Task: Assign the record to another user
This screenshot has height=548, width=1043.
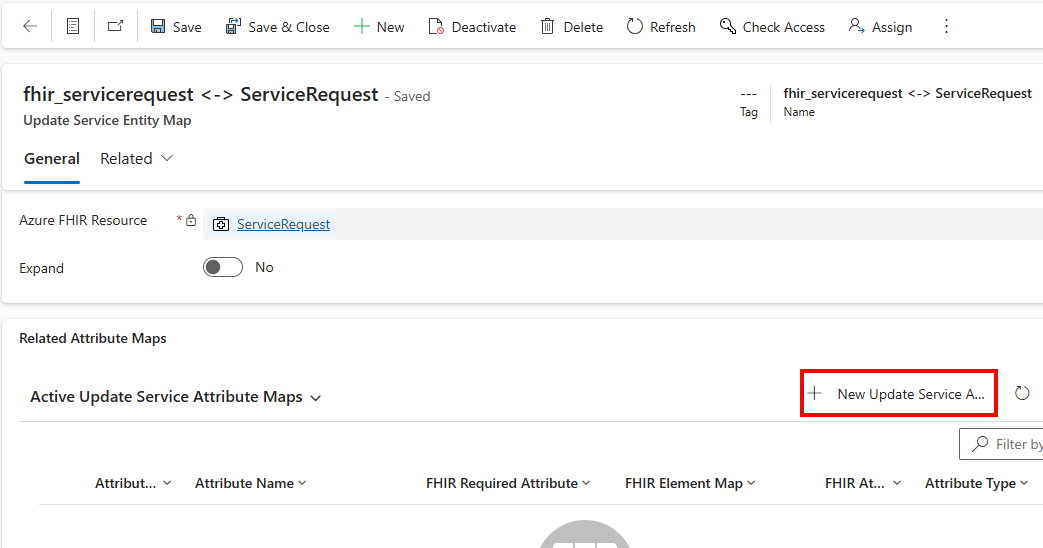Action: [x=880, y=27]
